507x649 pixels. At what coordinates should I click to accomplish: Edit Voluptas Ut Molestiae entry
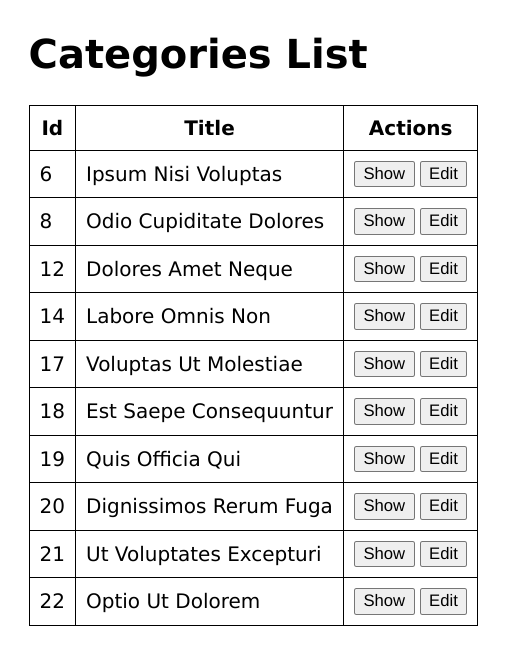[x=443, y=364]
